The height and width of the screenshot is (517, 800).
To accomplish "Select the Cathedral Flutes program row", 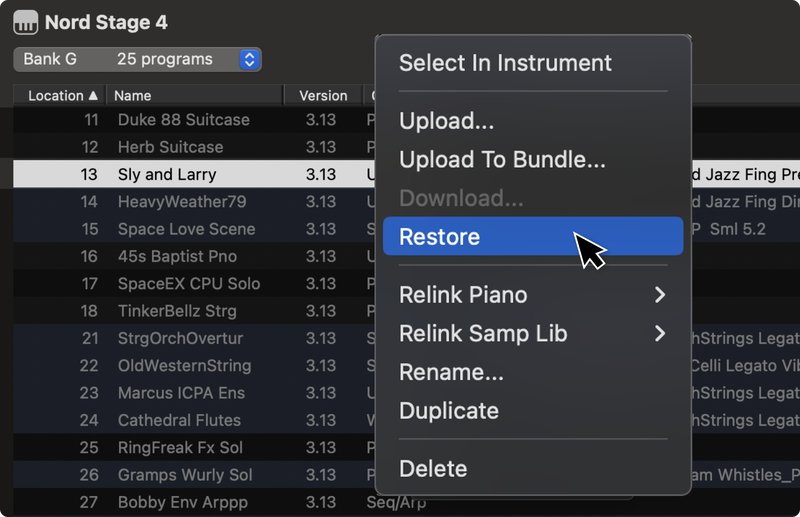I will pos(194,420).
